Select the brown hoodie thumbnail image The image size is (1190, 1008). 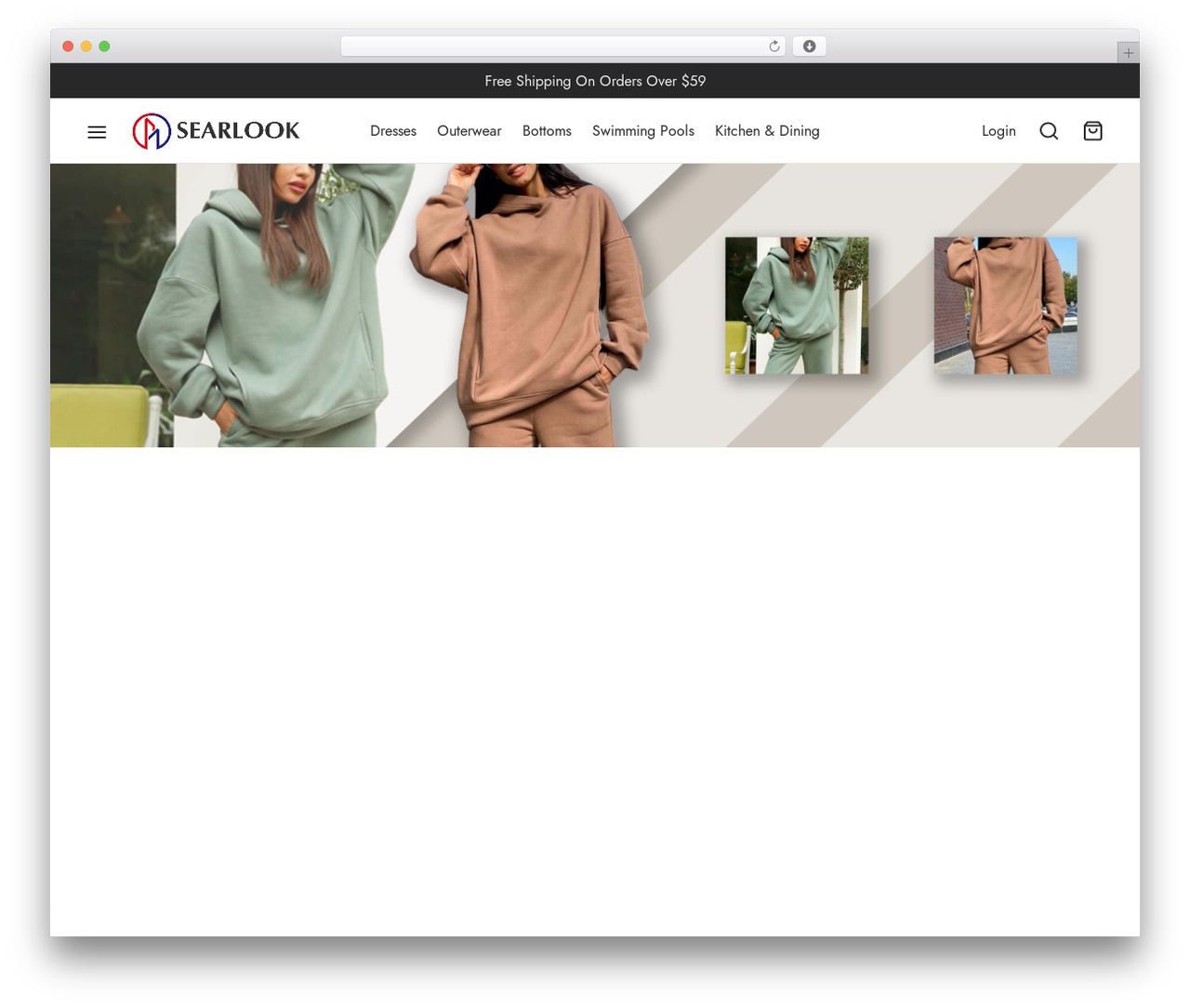[1006, 305]
